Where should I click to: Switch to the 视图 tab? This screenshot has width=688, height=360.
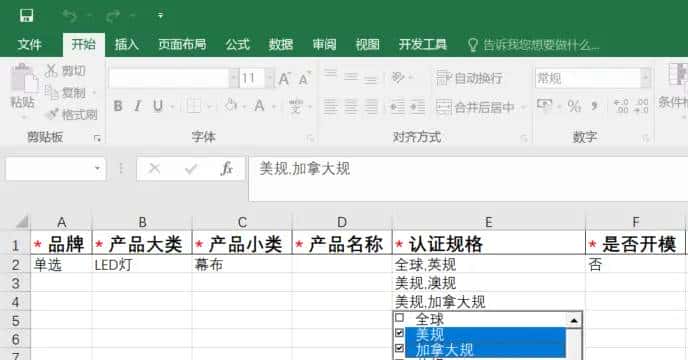pyautogui.click(x=367, y=44)
